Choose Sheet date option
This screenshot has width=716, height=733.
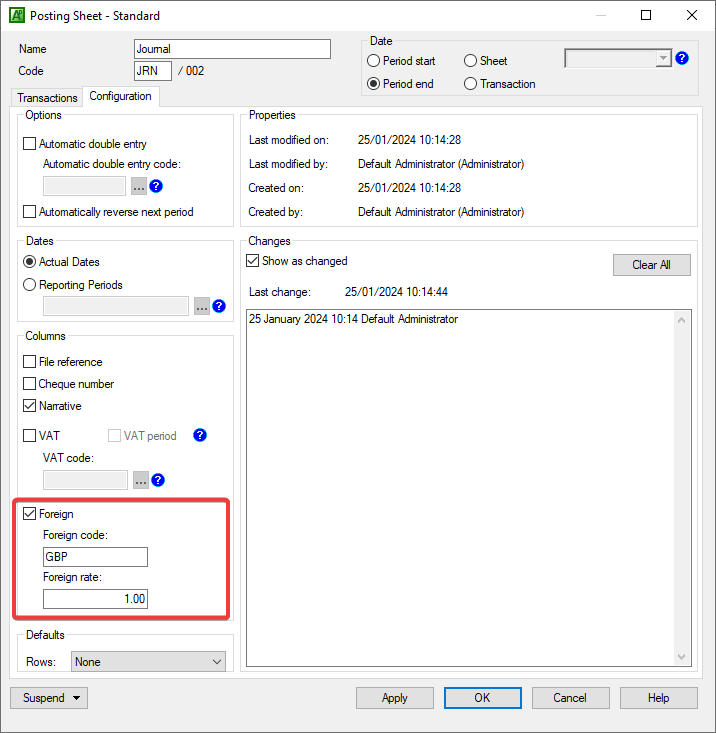(x=470, y=61)
